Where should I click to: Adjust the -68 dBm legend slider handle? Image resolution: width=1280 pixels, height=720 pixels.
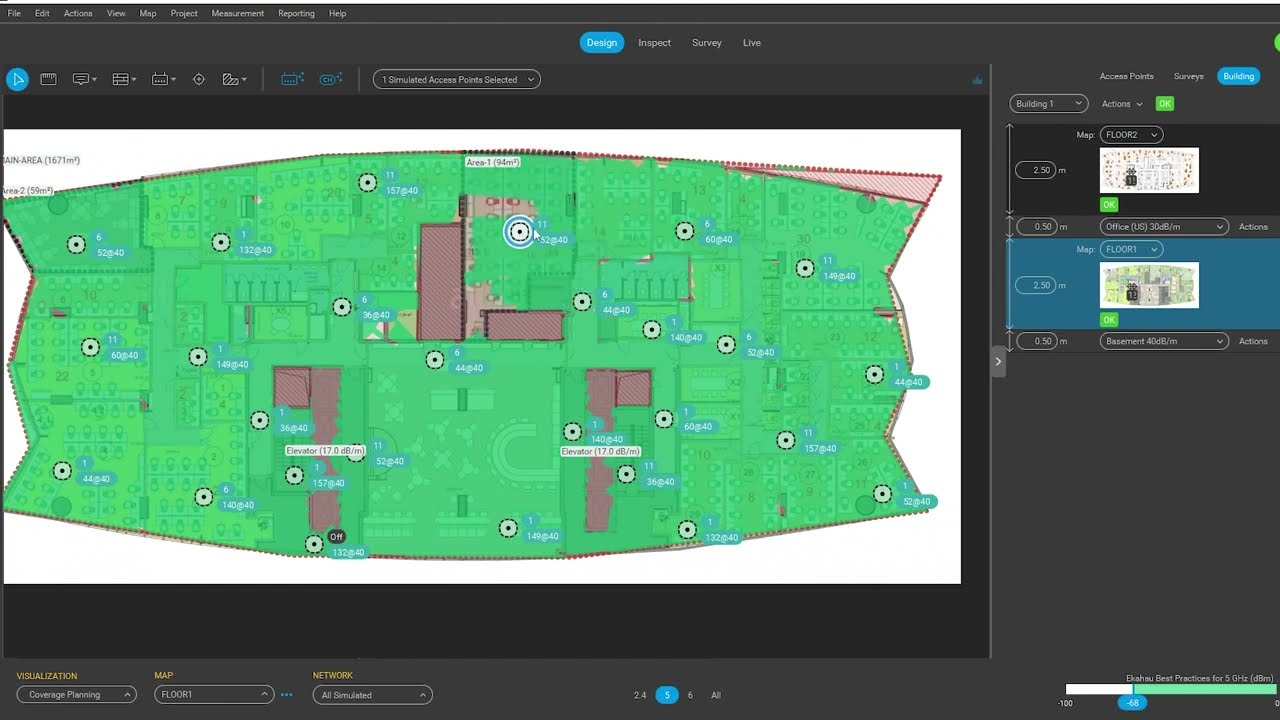pyautogui.click(x=1132, y=703)
